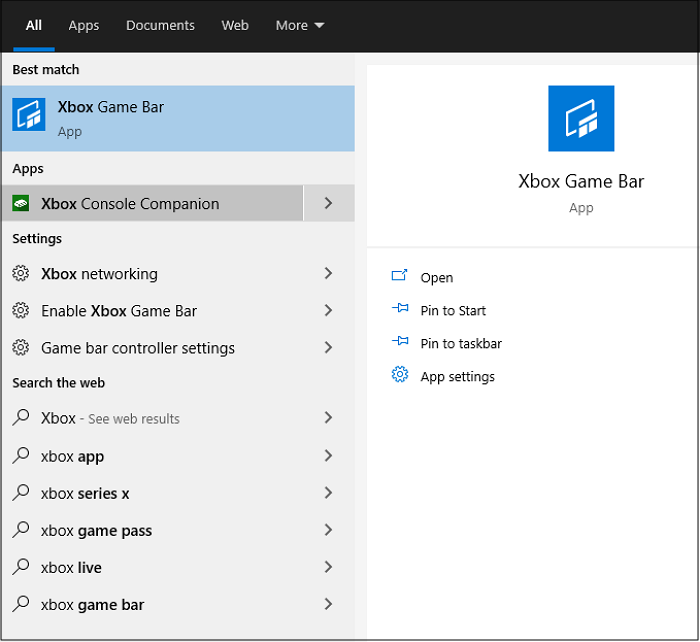Expand the Xbox Console Companion arrow
This screenshot has height=642, width=700.
point(328,203)
